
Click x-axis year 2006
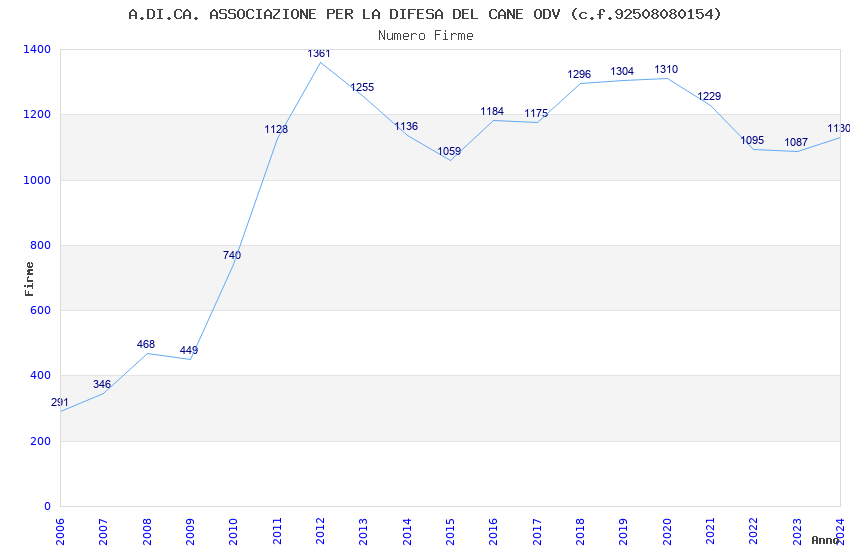pyautogui.click(x=60, y=531)
